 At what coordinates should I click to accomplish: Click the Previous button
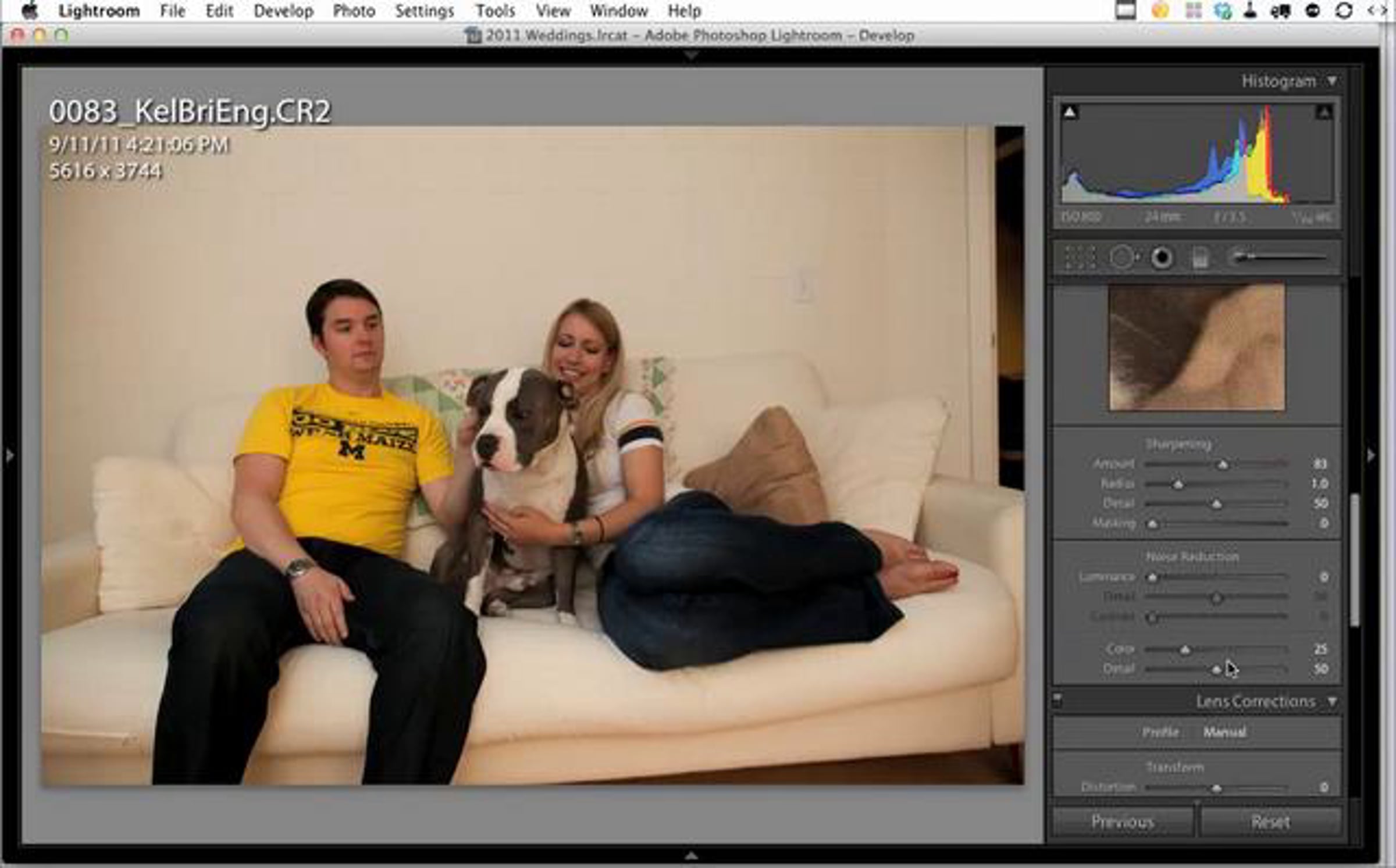coord(1122,822)
